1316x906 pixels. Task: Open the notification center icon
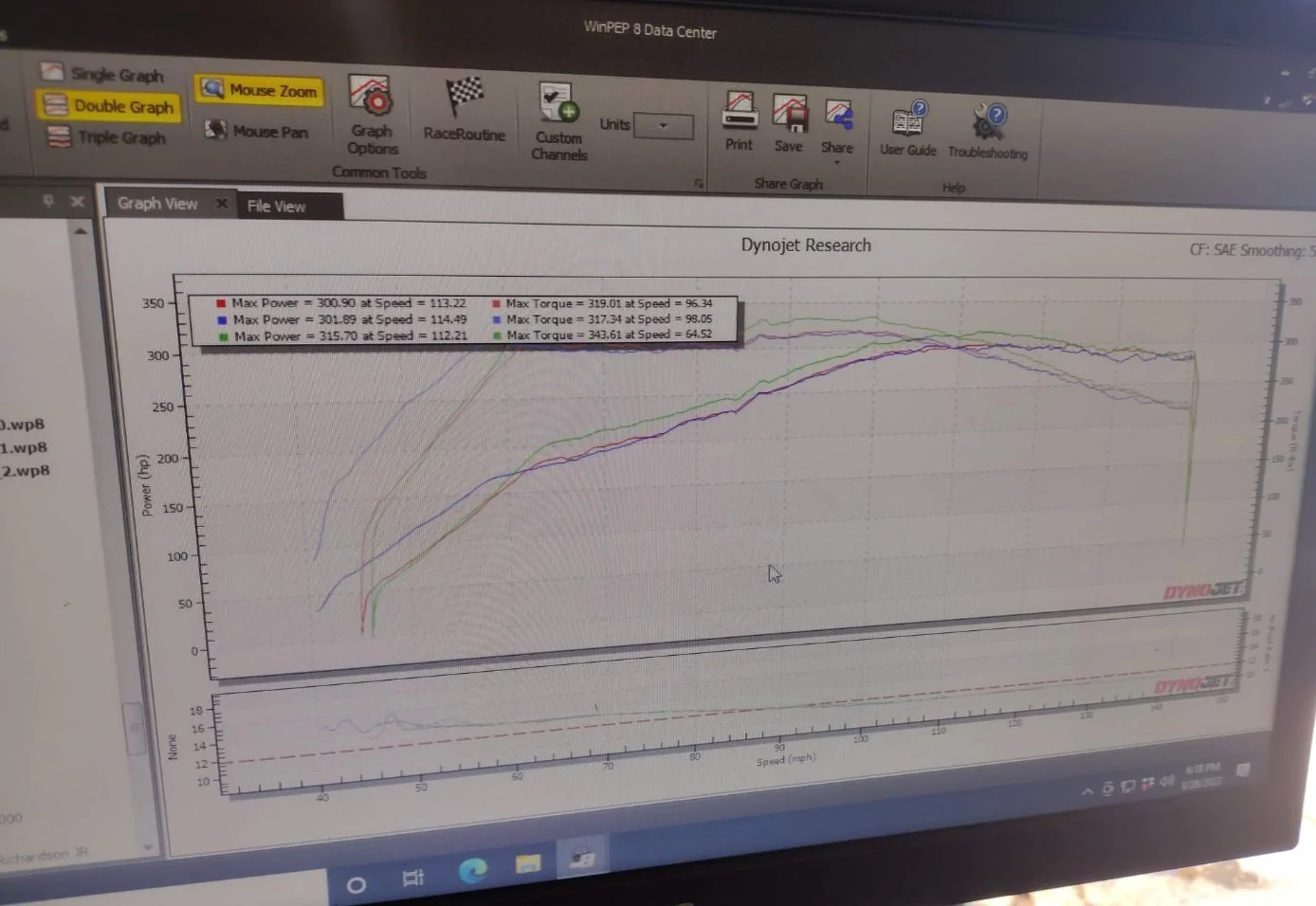1243,770
